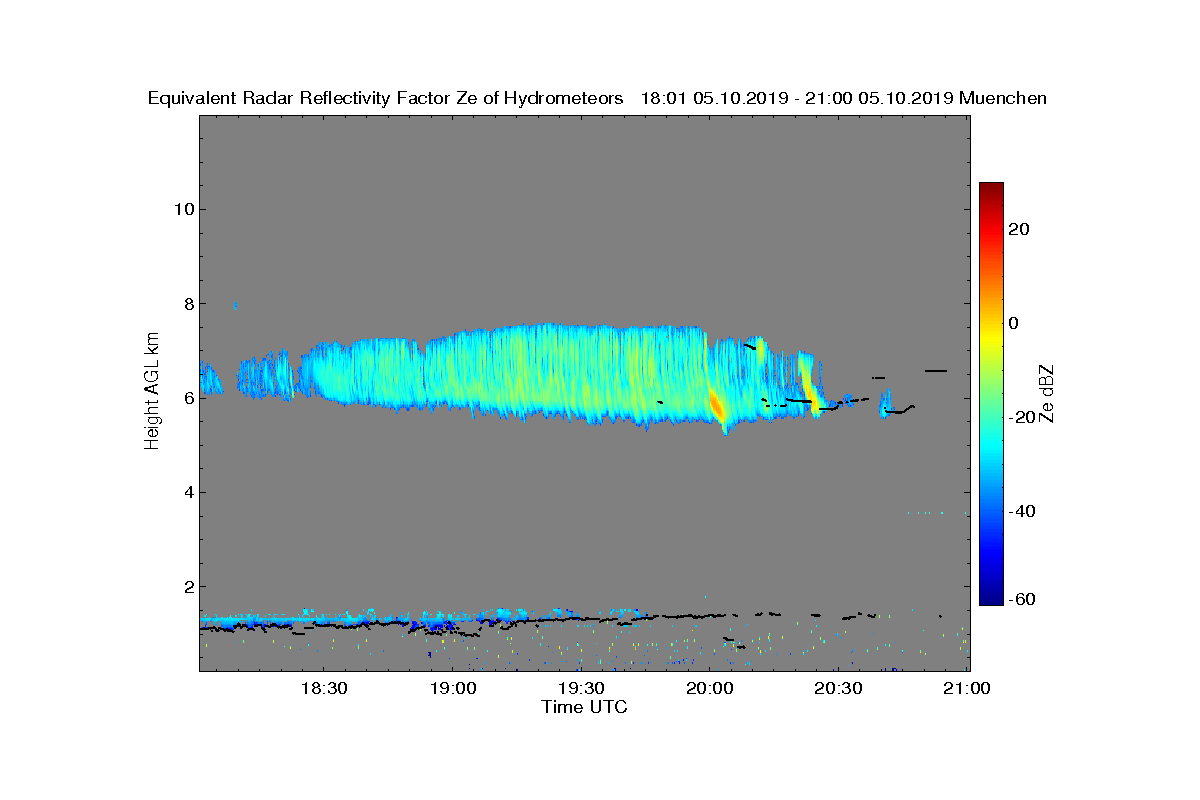Click the colorbar value -20
The image size is (1200, 800).
click(x=1022, y=417)
